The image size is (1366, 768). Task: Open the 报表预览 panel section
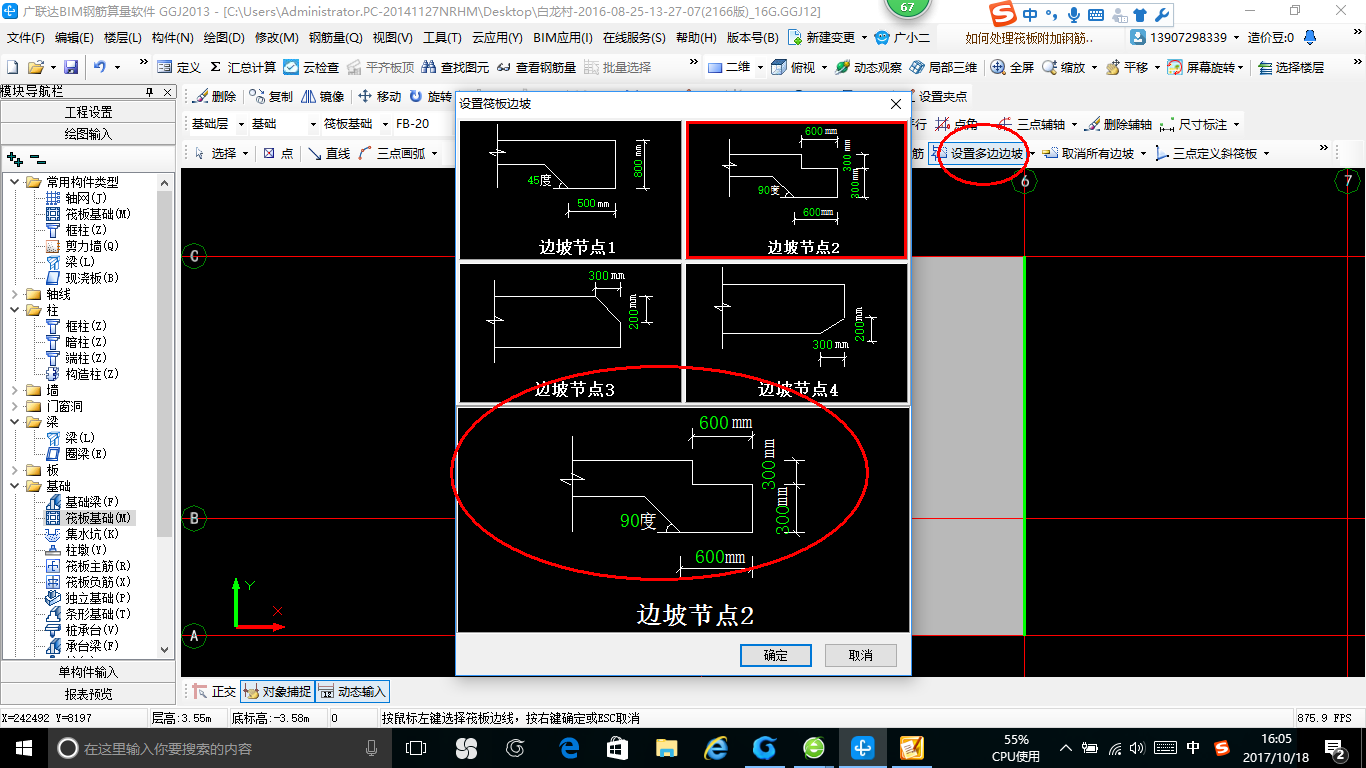pos(88,693)
